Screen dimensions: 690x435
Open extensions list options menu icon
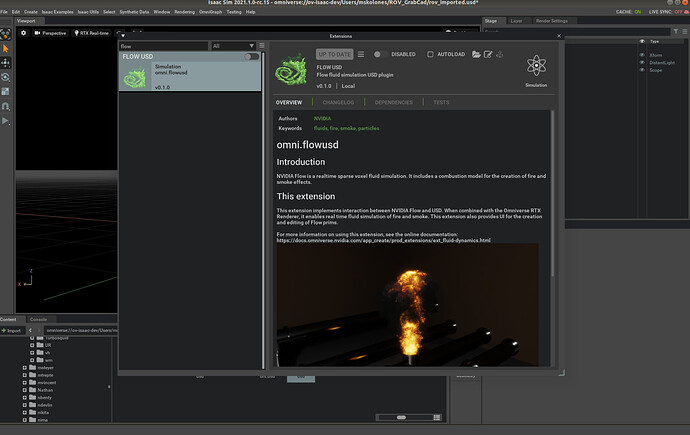262,46
